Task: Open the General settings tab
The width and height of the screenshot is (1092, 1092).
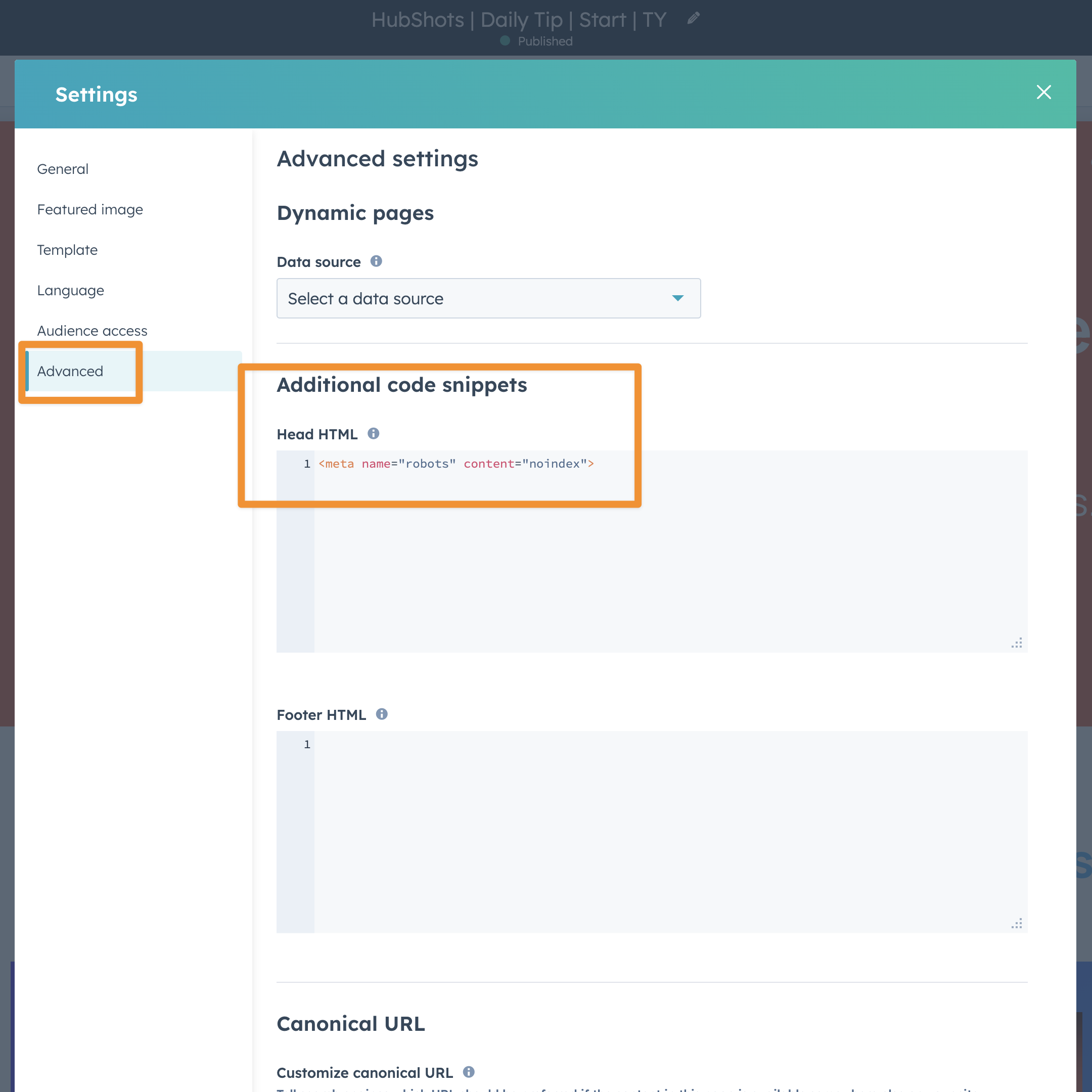Action: [63, 169]
